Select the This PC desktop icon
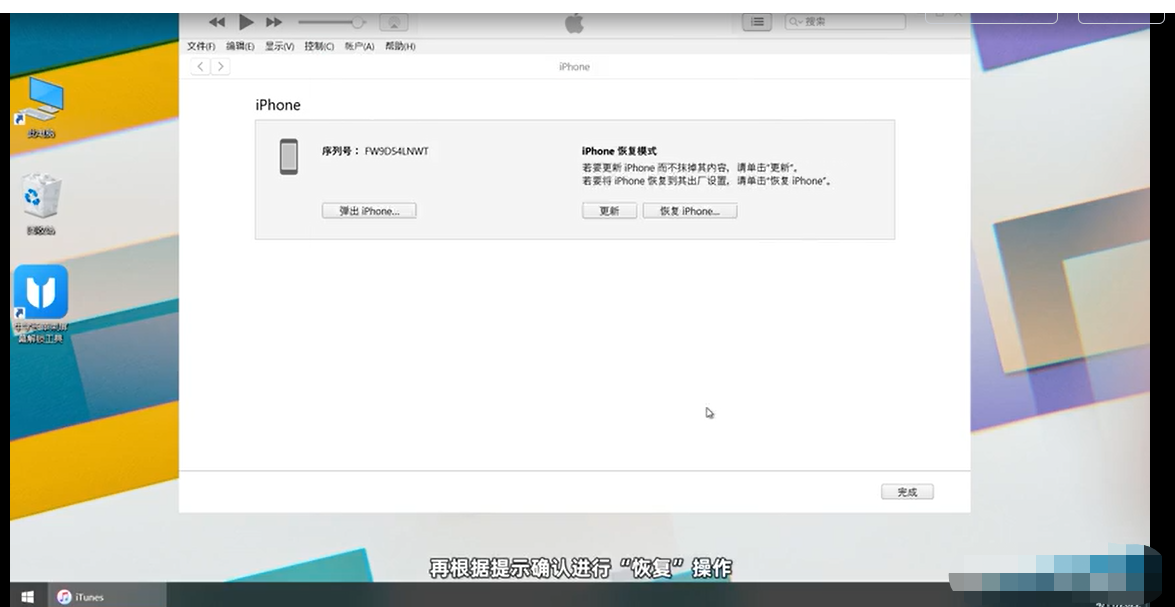The image size is (1175, 607). pos(41,108)
